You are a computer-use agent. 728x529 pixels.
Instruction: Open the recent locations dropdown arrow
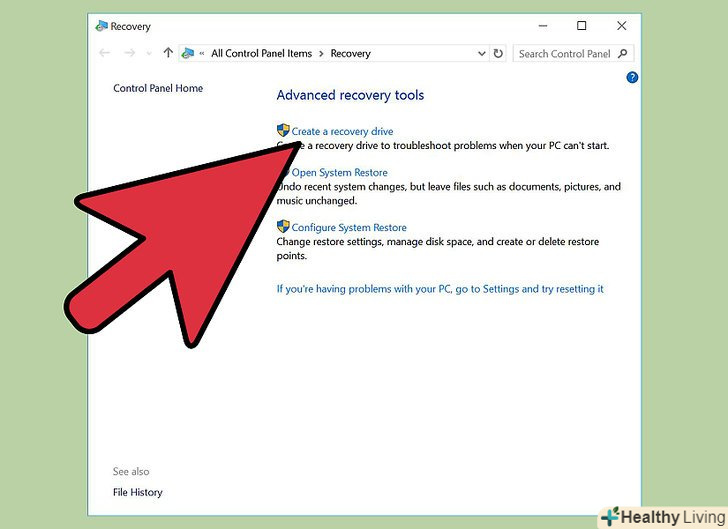(x=149, y=54)
